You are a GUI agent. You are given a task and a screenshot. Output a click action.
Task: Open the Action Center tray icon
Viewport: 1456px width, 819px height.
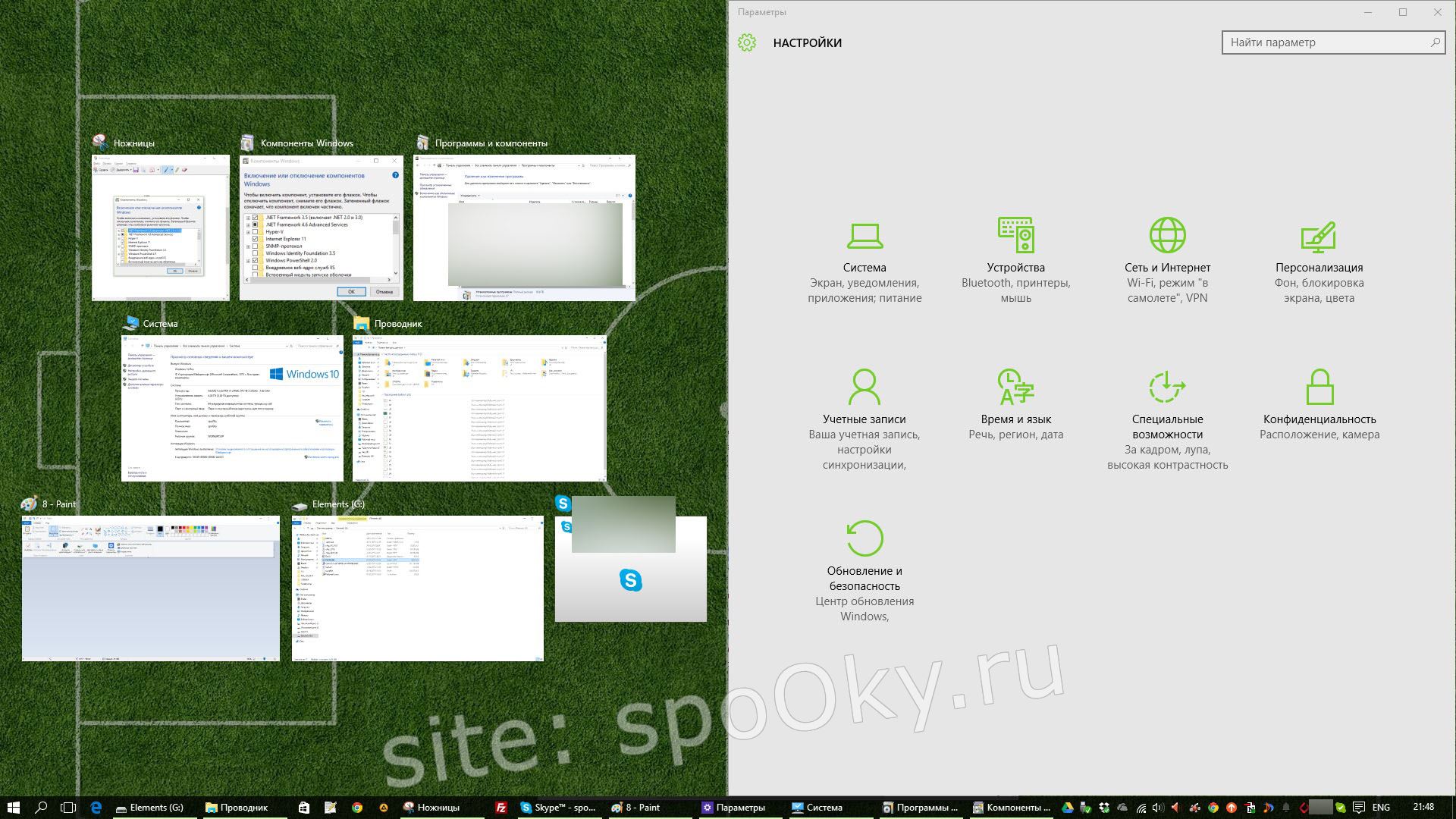point(1359,808)
